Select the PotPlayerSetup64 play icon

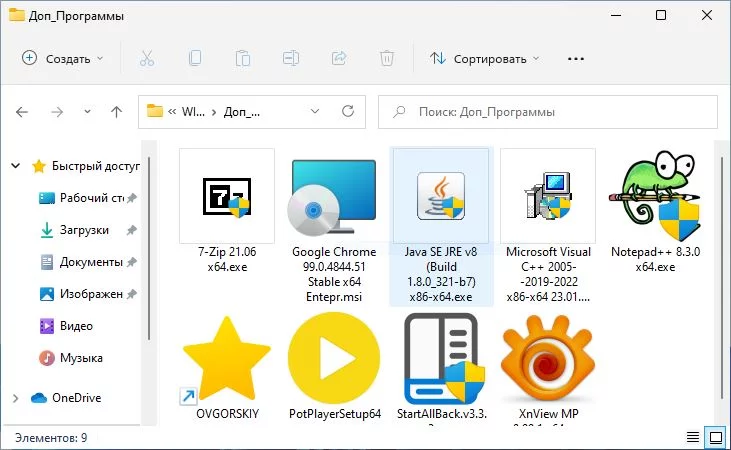334,358
